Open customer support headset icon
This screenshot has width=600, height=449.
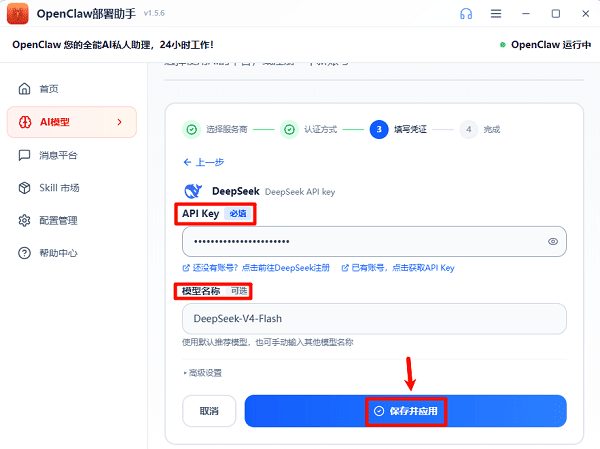pos(466,14)
